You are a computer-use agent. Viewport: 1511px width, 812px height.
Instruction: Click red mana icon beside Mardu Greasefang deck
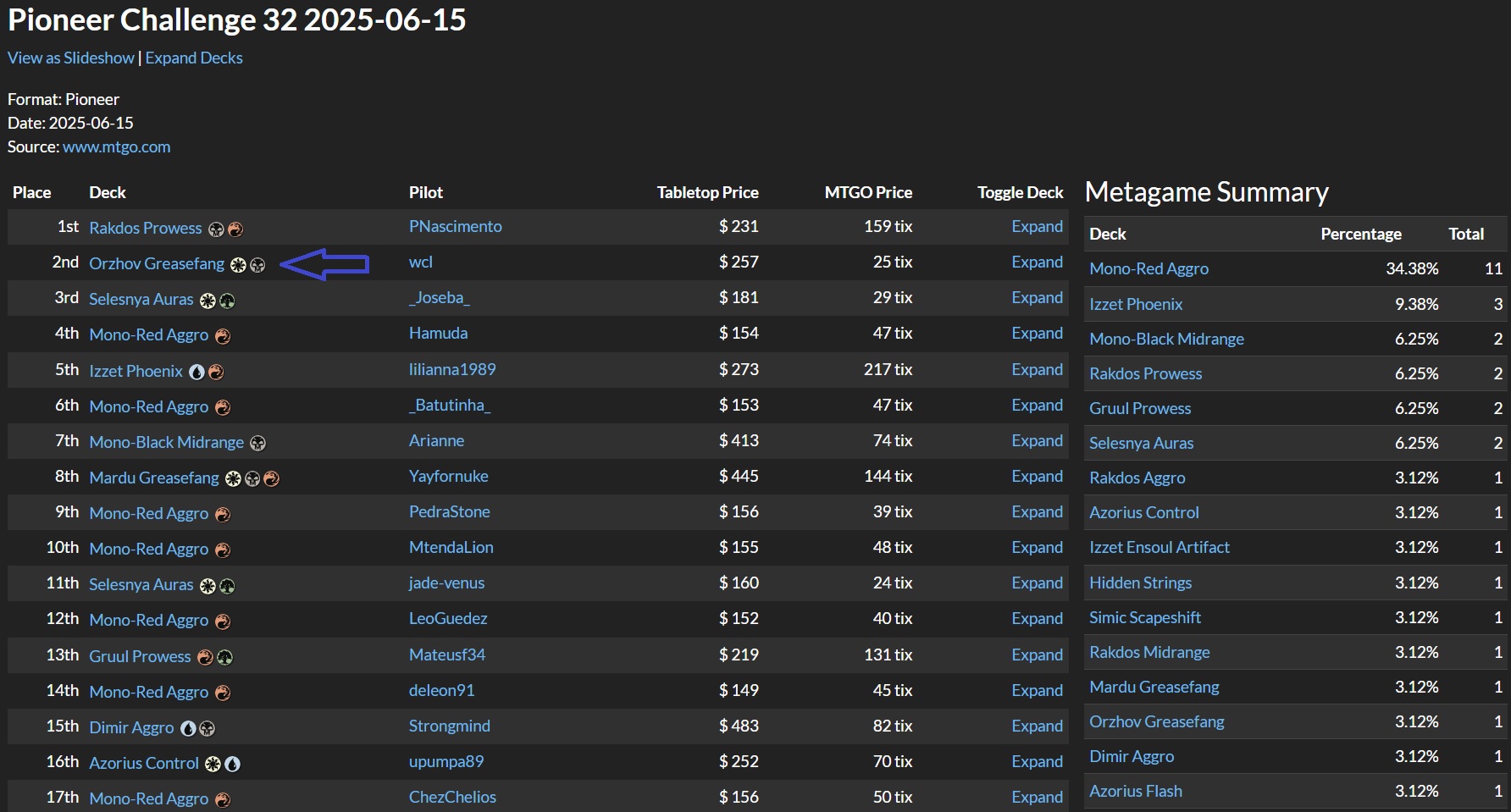pos(271,479)
